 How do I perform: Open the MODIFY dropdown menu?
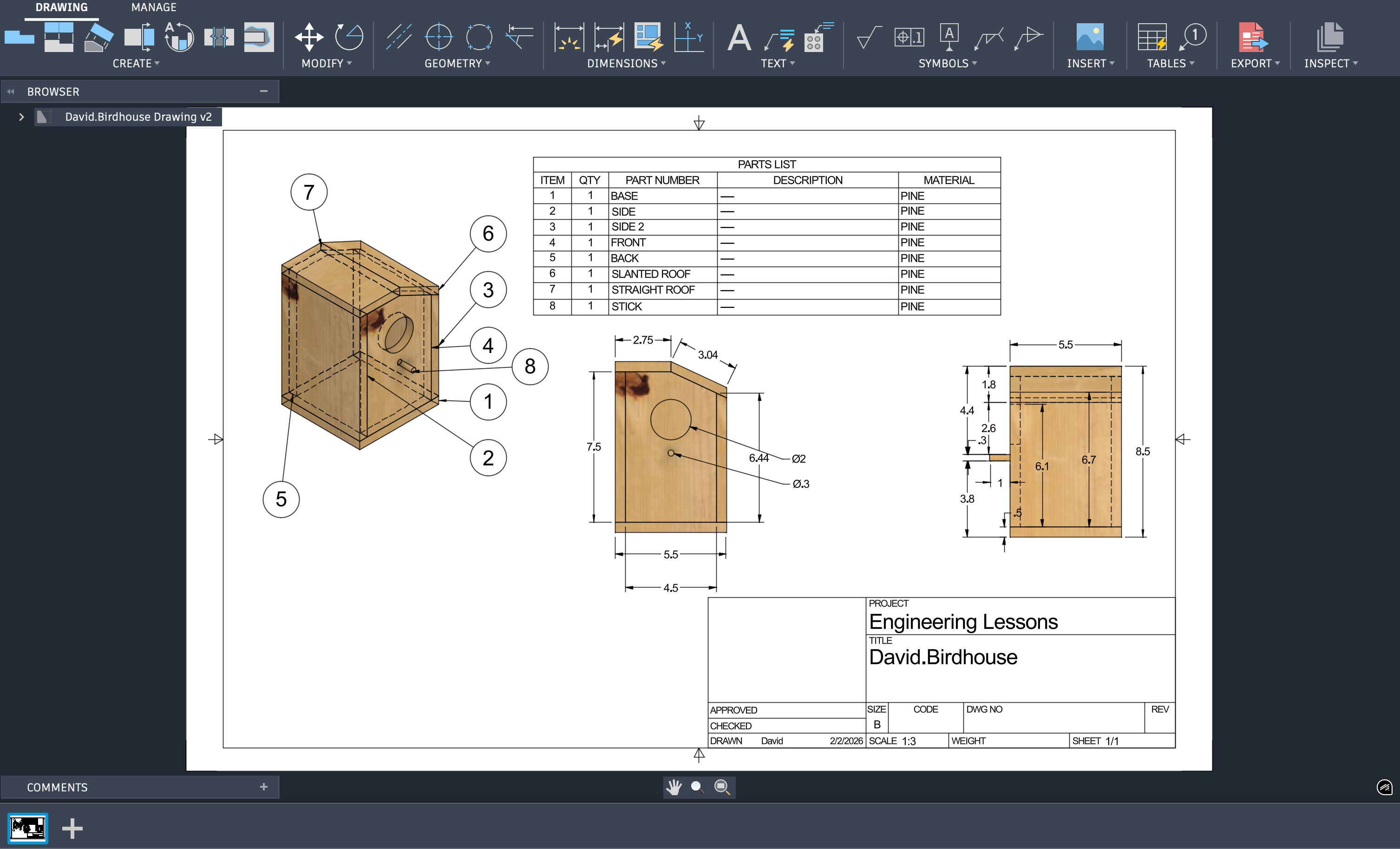(x=327, y=64)
